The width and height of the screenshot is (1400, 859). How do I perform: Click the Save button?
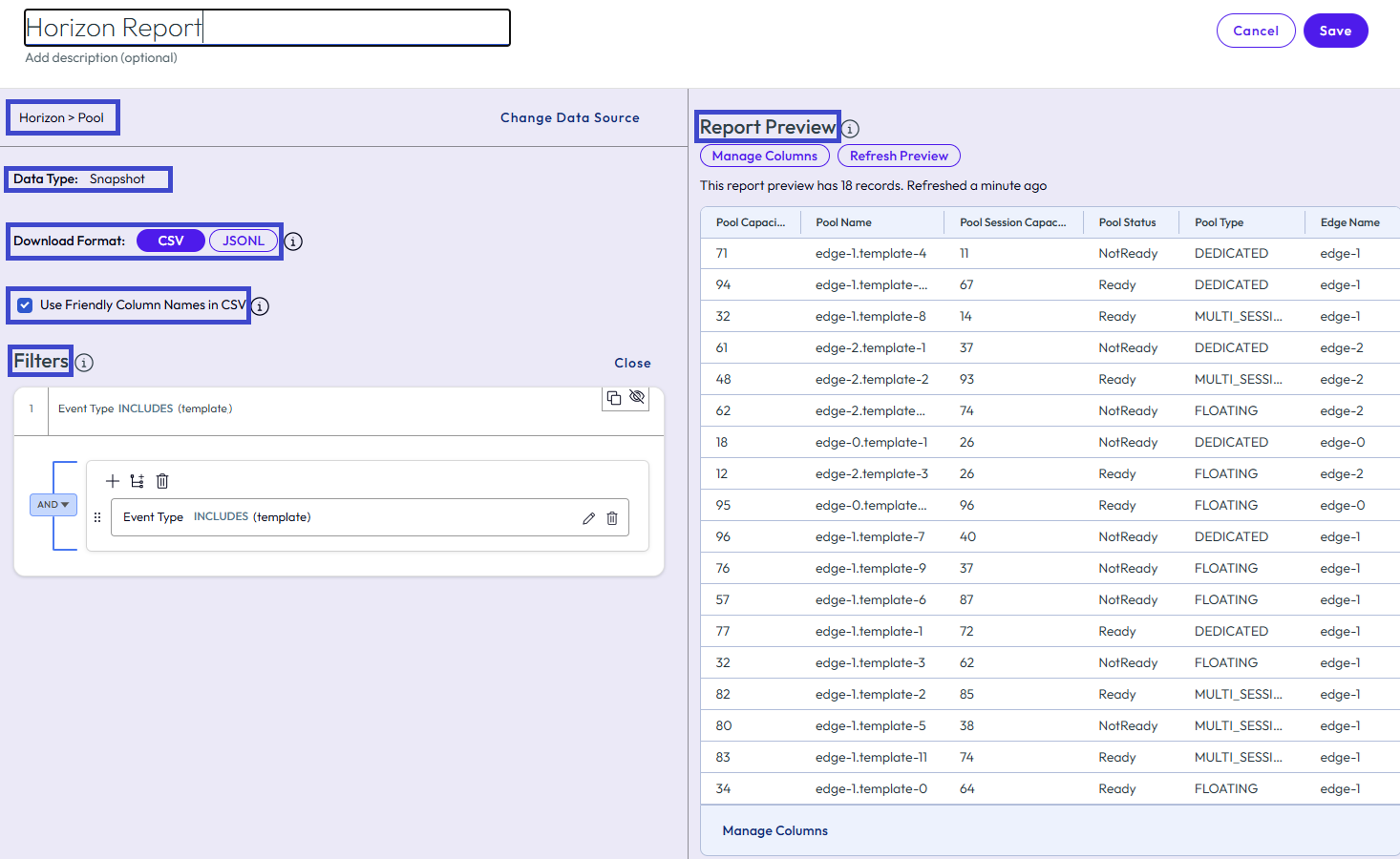point(1335,31)
